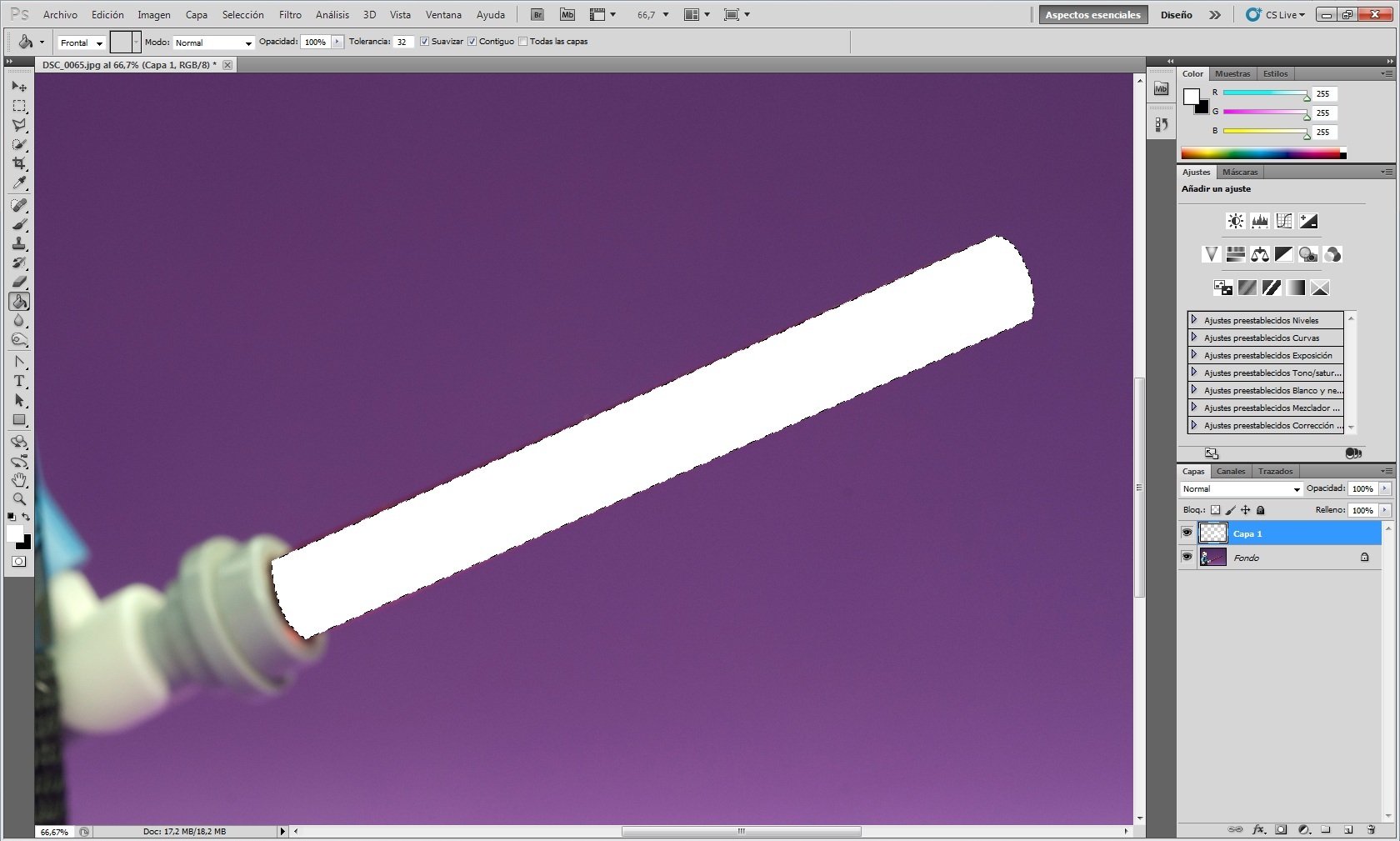This screenshot has height=841, width=1400.
Task: Open the Filtro menu
Action: pyautogui.click(x=290, y=15)
